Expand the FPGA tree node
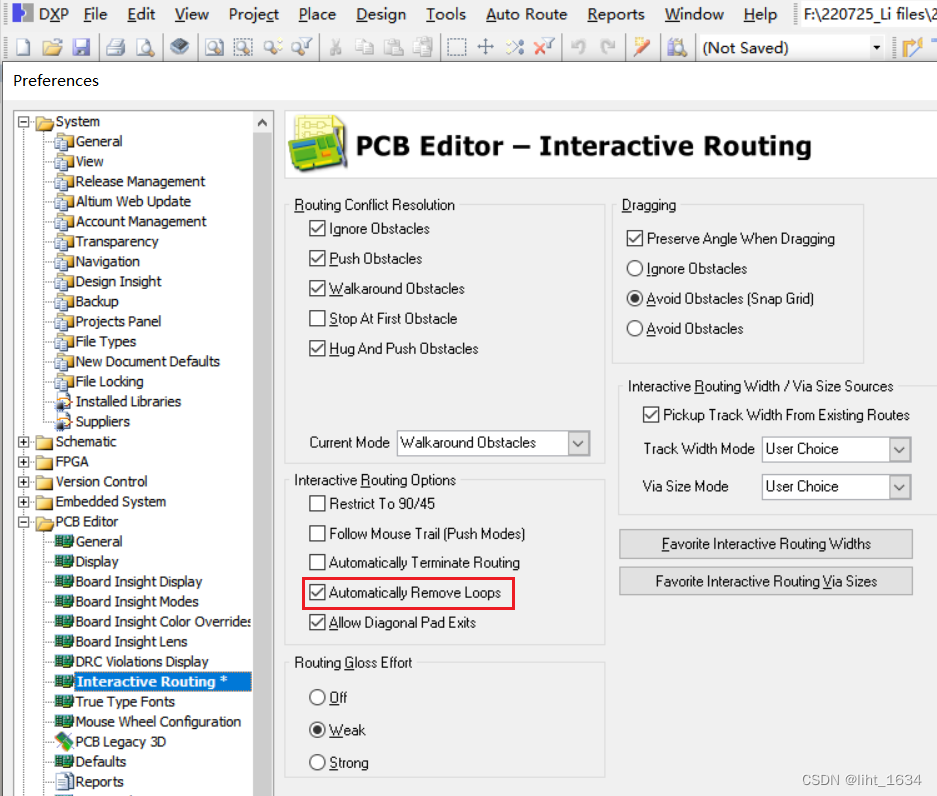Viewport: 937px width, 796px height. 23,462
